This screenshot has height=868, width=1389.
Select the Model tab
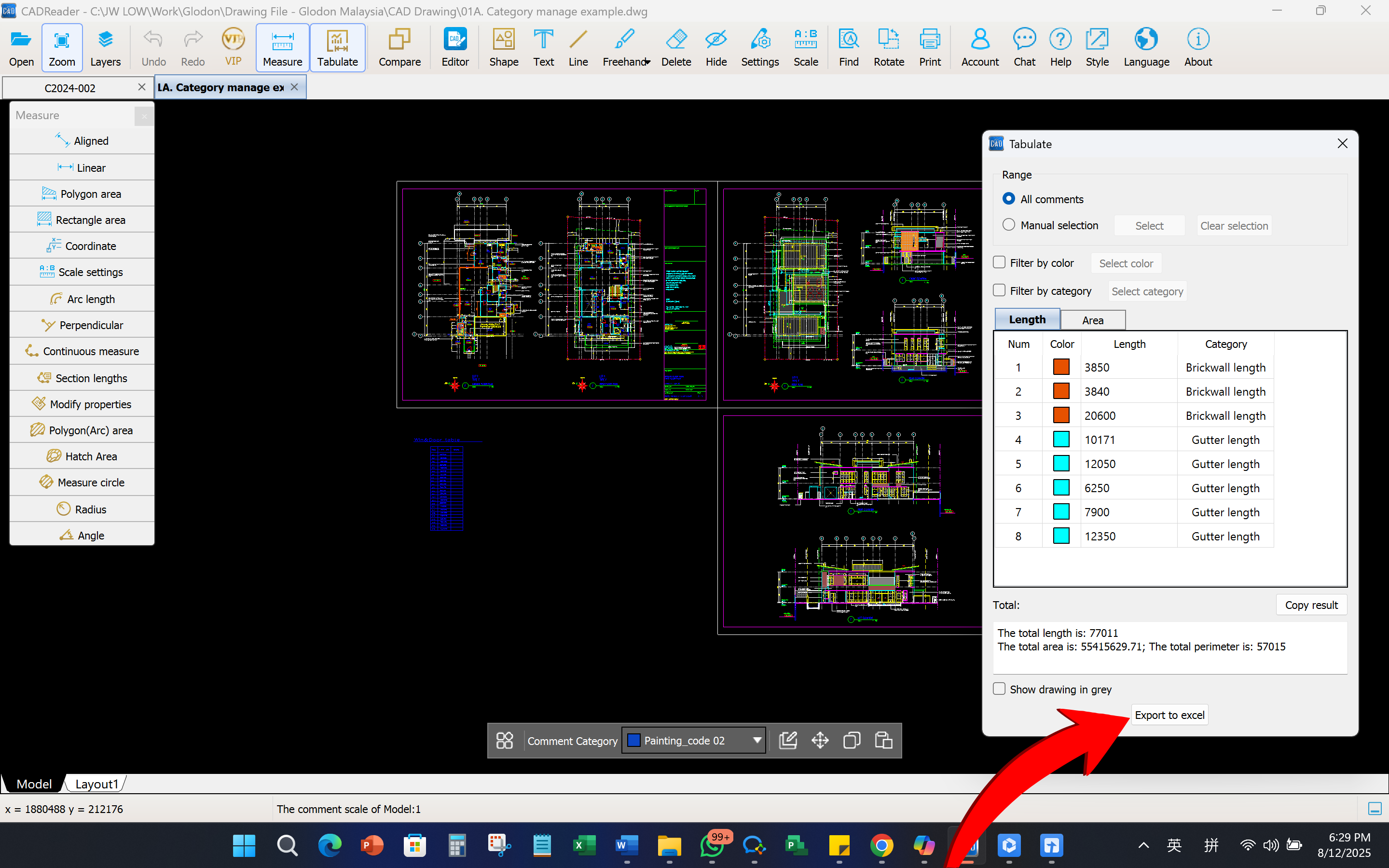point(34,784)
